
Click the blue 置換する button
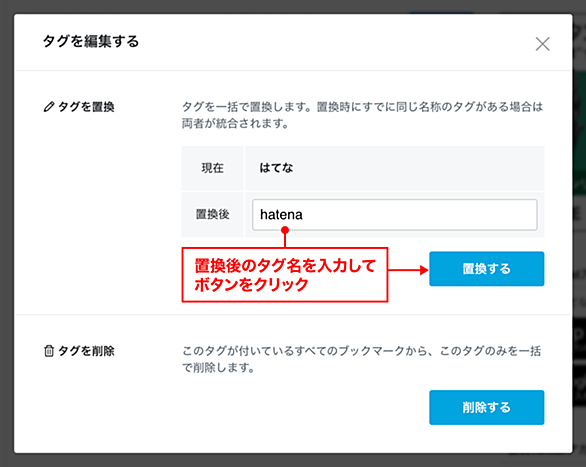[487, 269]
